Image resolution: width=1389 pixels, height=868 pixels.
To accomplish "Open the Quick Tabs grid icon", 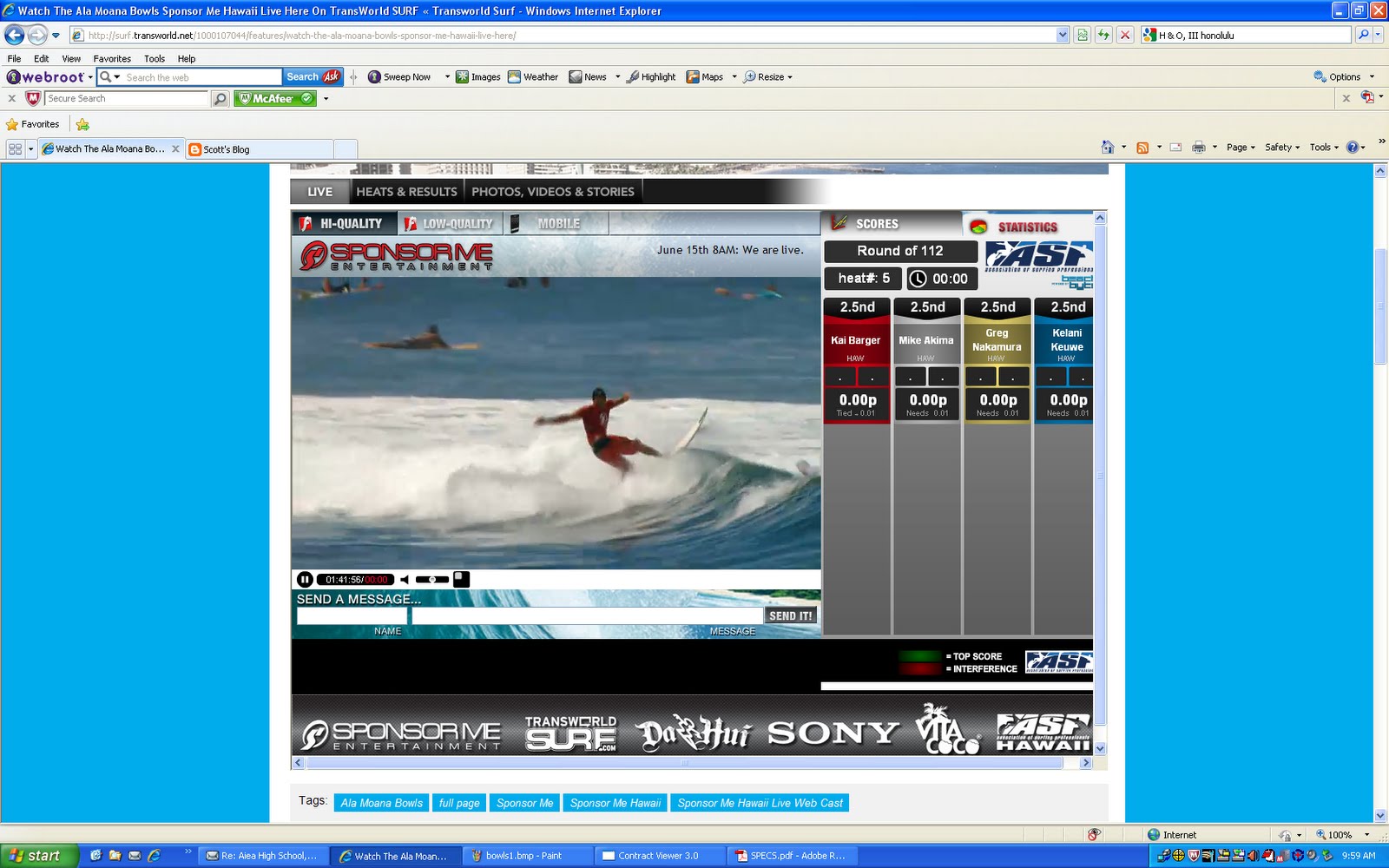I will pyautogui.click(x=15, y=149).
